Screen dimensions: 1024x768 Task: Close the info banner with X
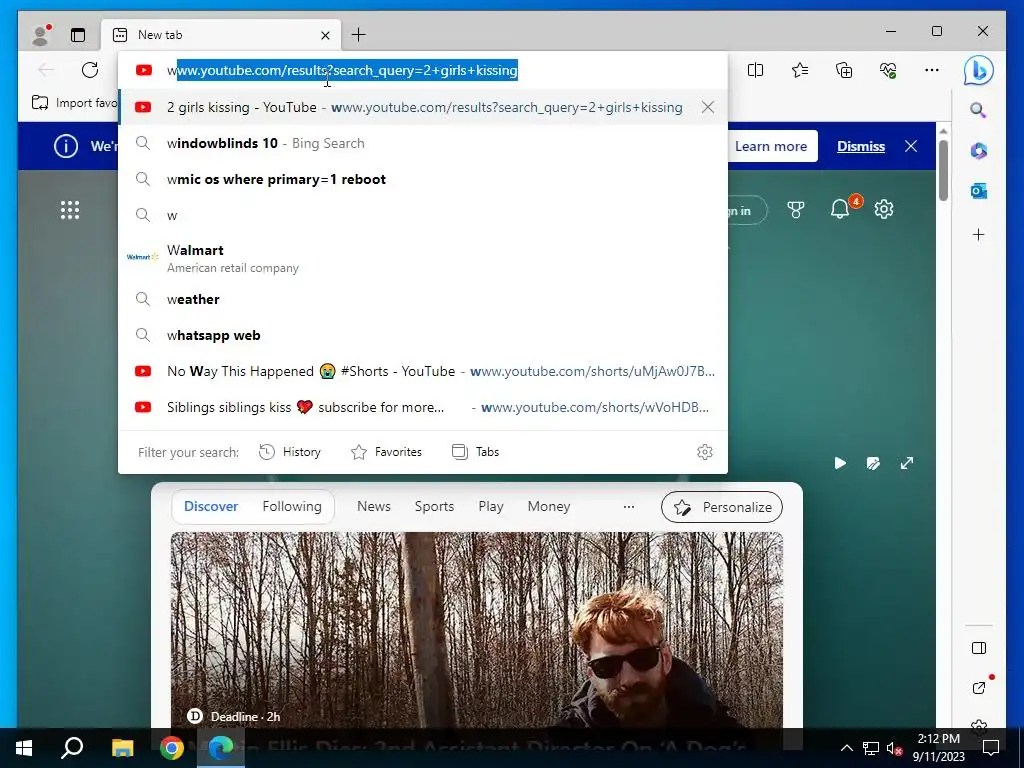[911, 146]
